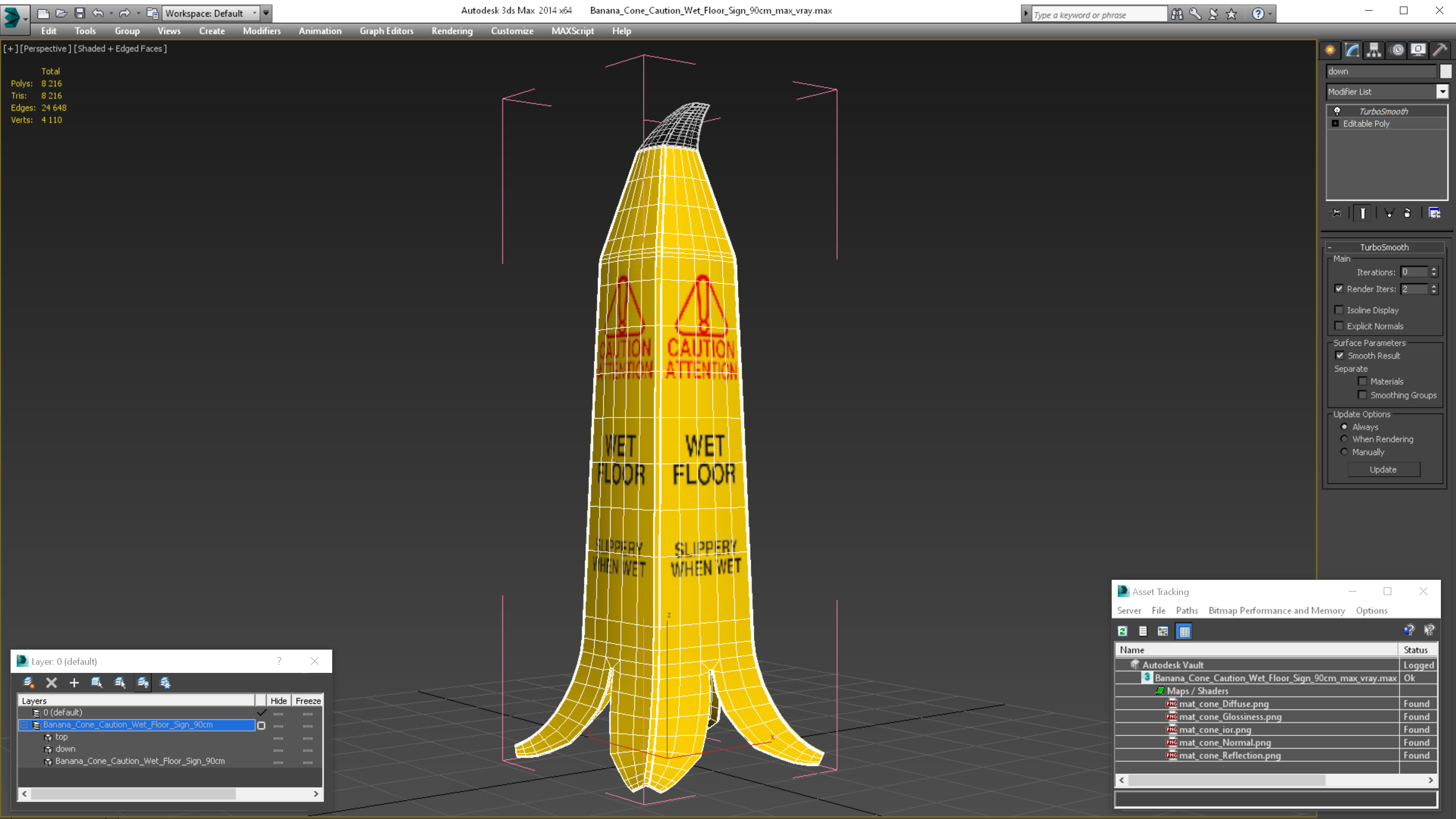This screenshot has width=1456, height=819.
Task: Click Delete layer X icon
Action: (x=52, y=683)
